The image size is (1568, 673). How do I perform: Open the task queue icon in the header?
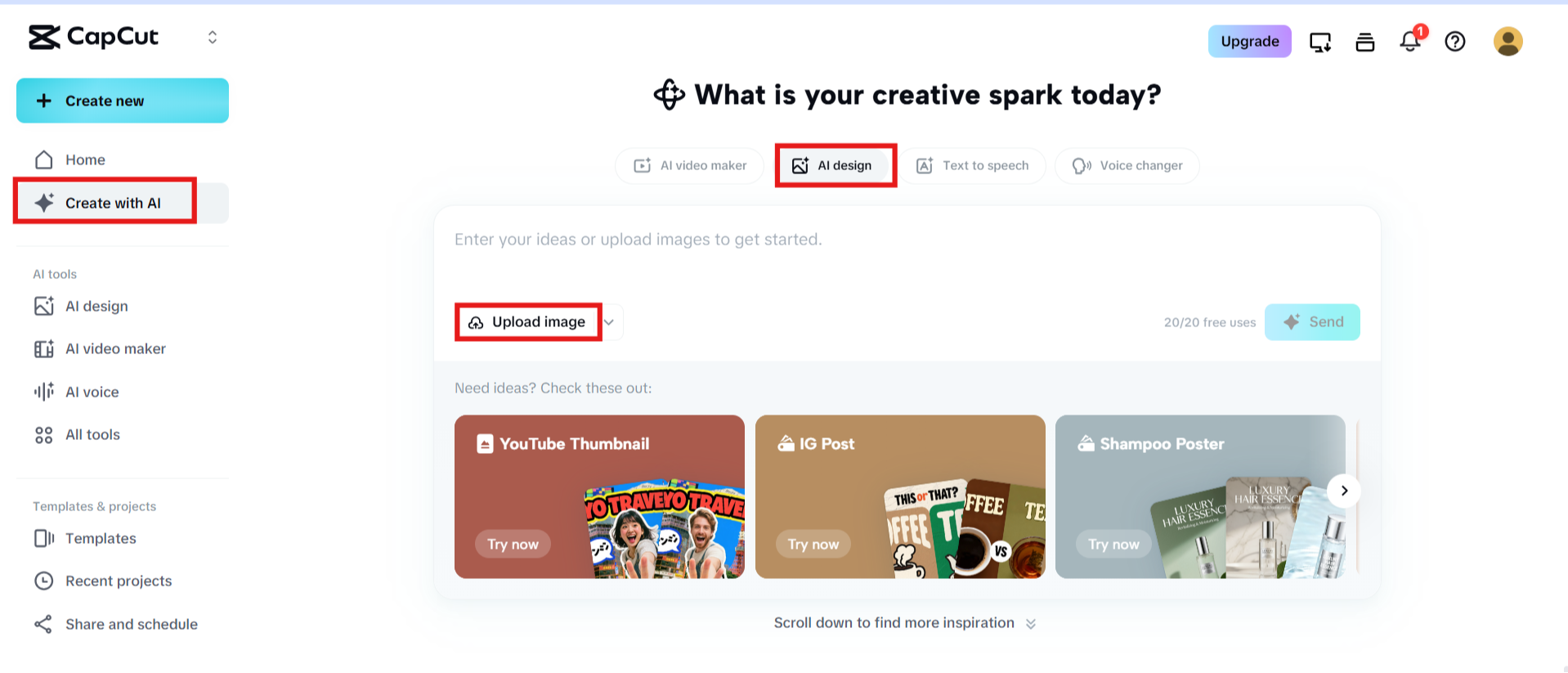(1364, 42)
